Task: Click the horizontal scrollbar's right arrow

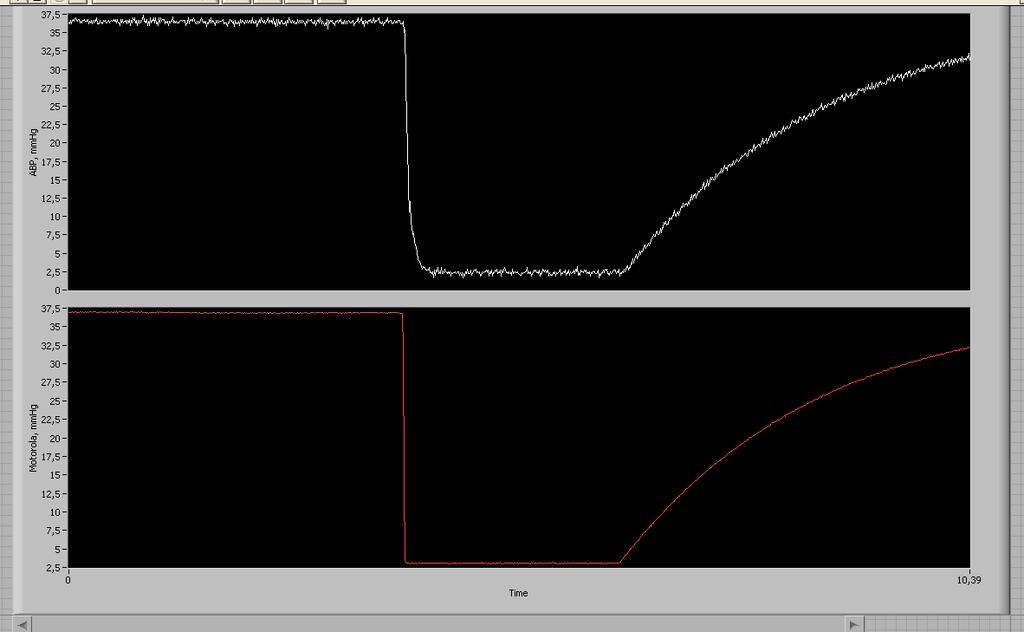Action: 854,624
